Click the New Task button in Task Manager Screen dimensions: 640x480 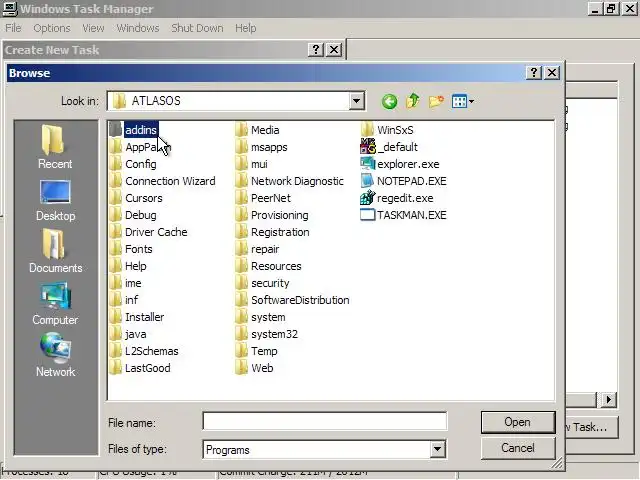point(591,427)
